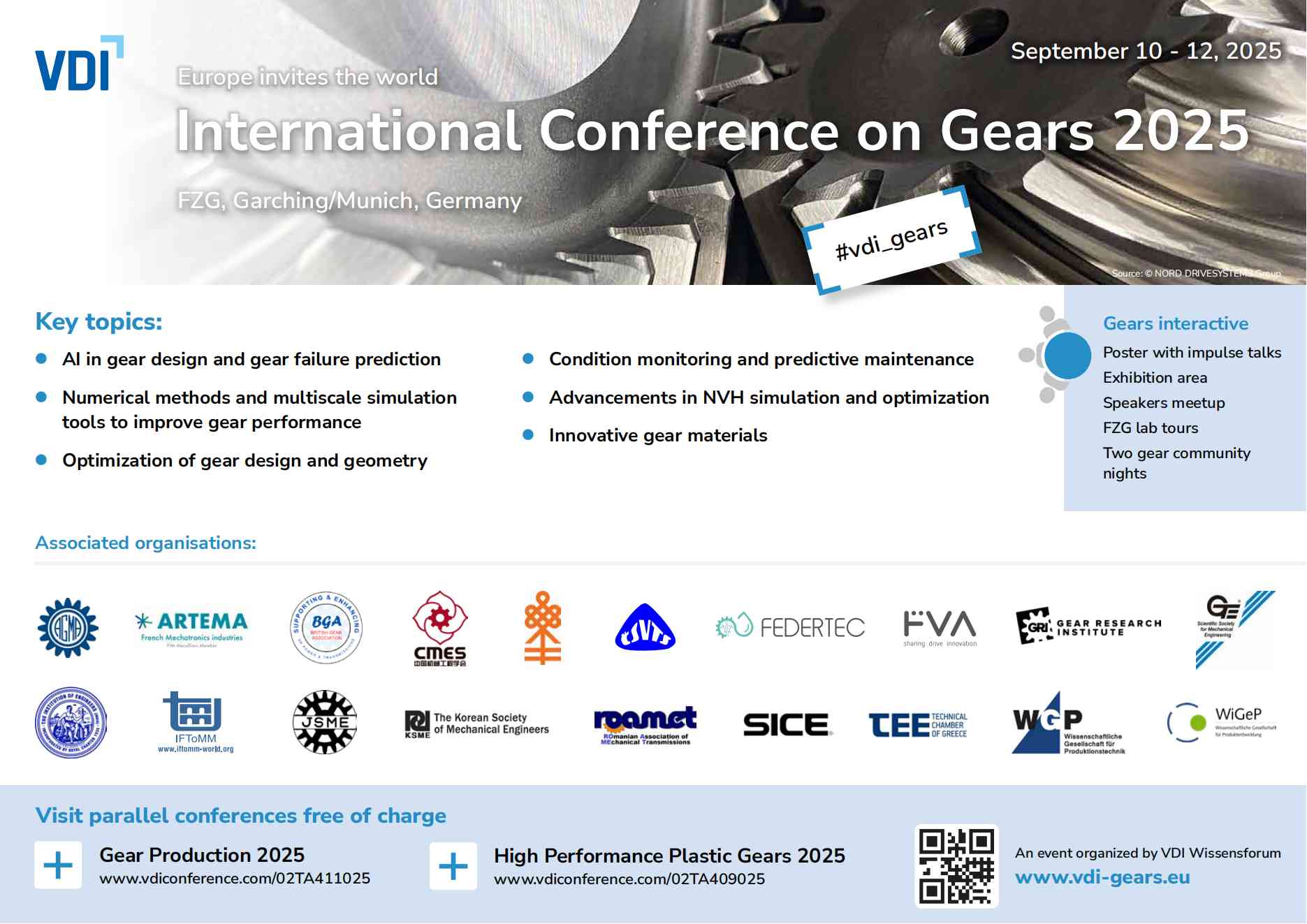This screenshot has width=1307, height=924.
Task: Open the www.vdi-gears.eu link
Action: point(1102,877)
